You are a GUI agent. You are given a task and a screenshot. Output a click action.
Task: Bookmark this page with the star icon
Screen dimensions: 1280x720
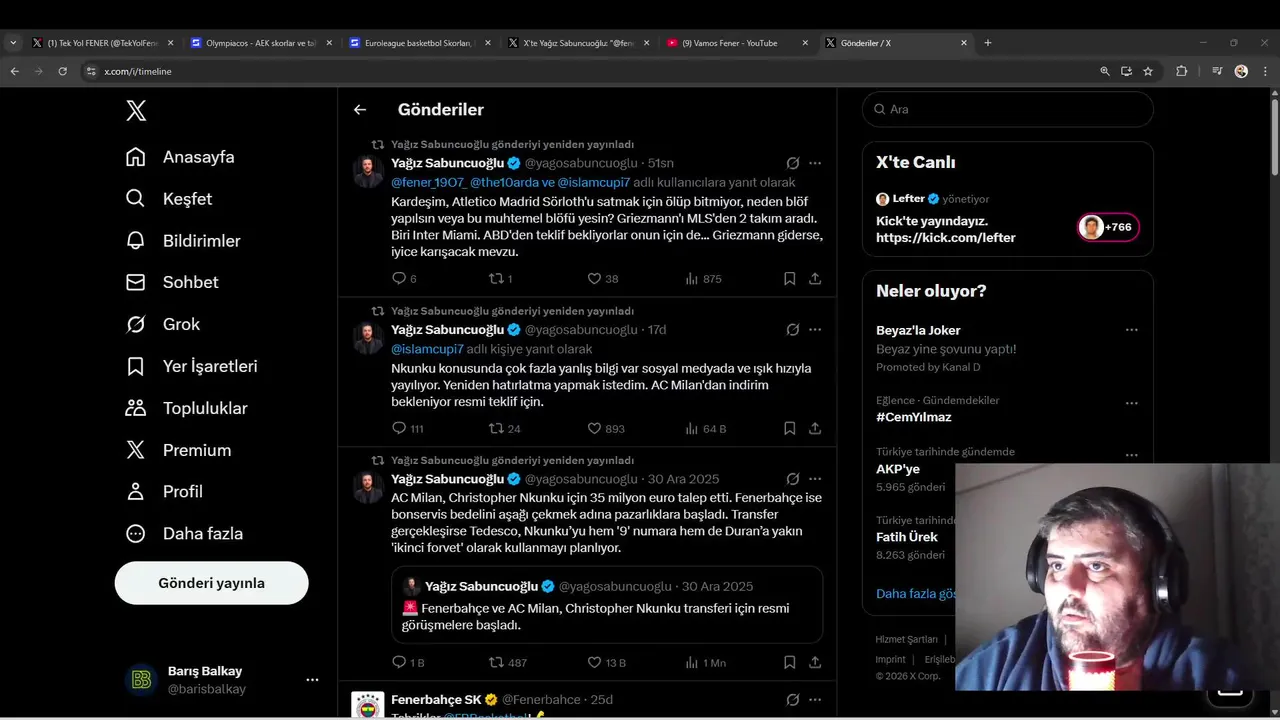(1148, 71)
